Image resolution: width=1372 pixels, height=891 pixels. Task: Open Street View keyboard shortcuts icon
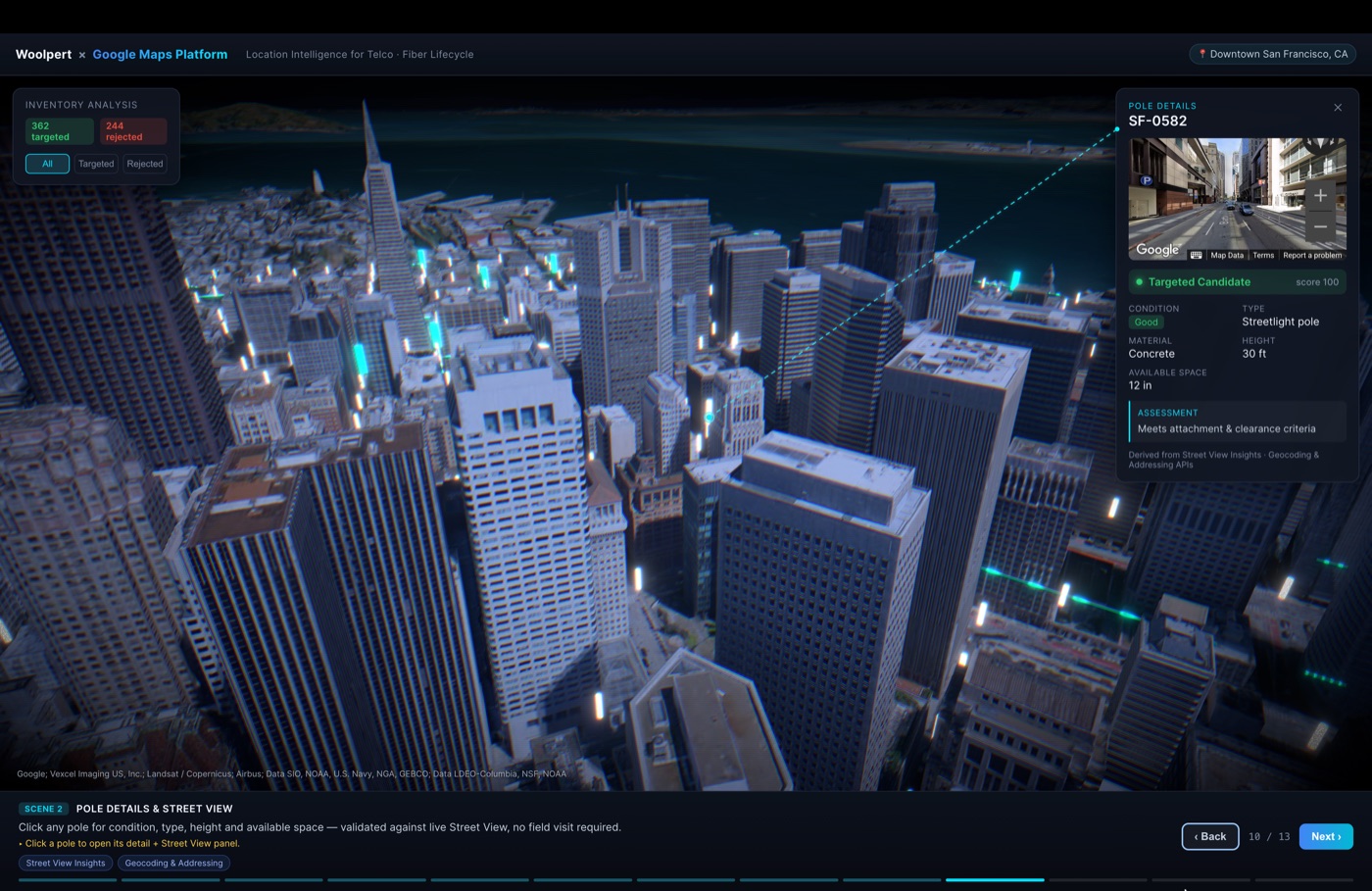[1196, 255]
